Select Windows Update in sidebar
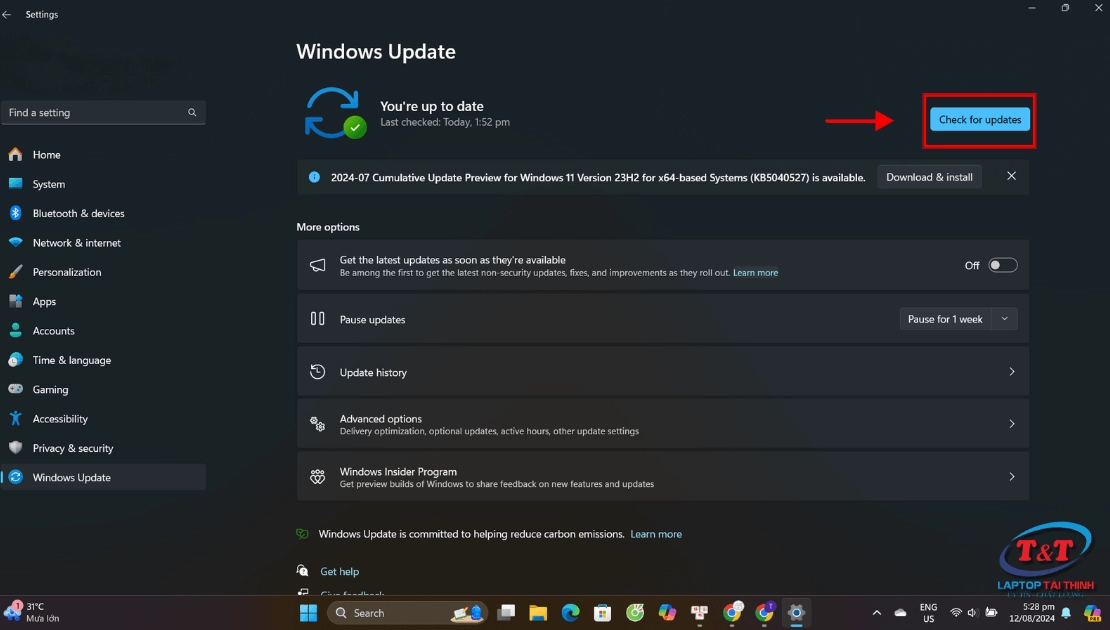This screenshot has height=630, width=1110. pyautogui.click(x=103, y=478)
